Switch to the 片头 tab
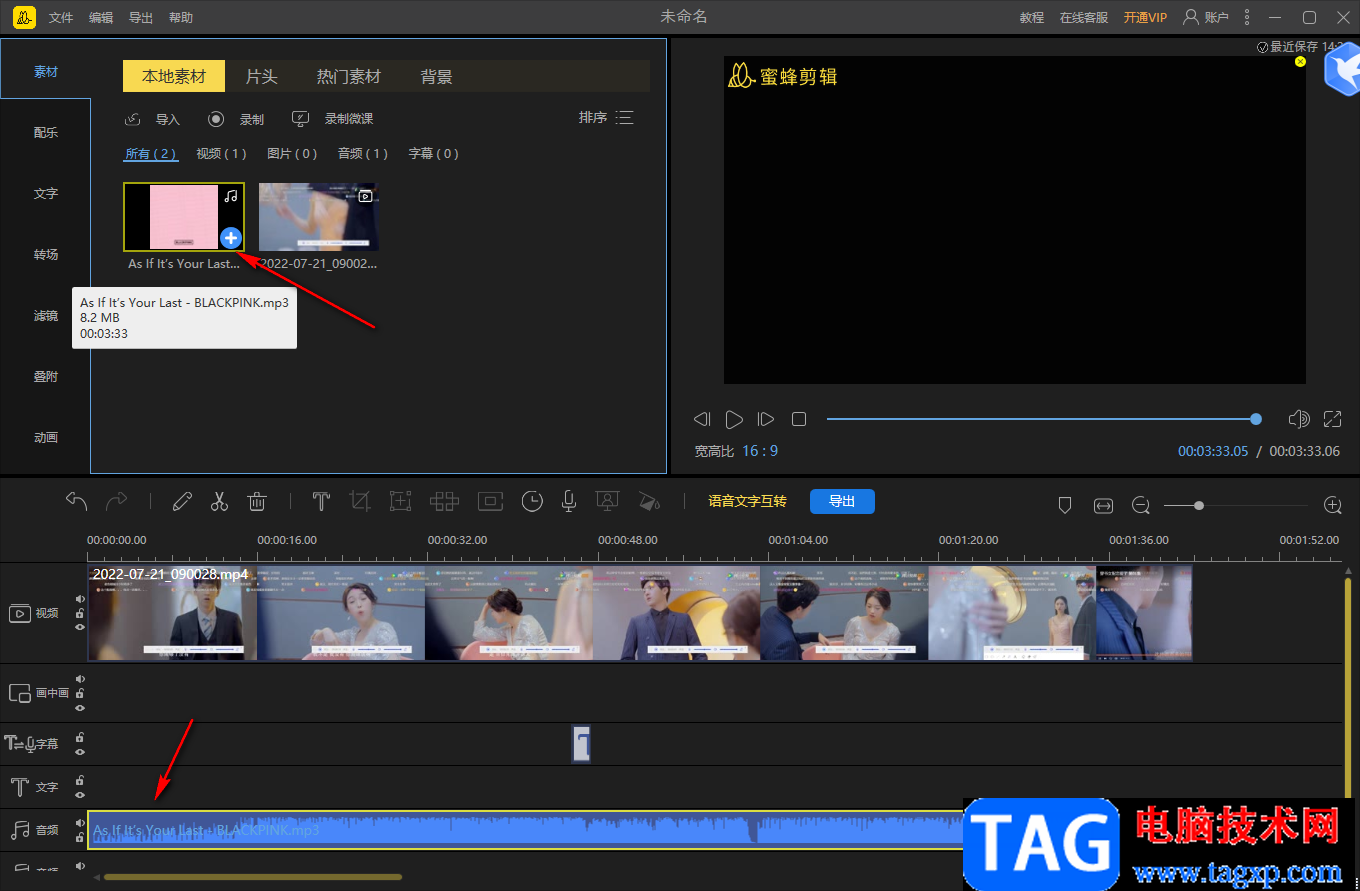The image size is (1360, 891). point(262,76)
